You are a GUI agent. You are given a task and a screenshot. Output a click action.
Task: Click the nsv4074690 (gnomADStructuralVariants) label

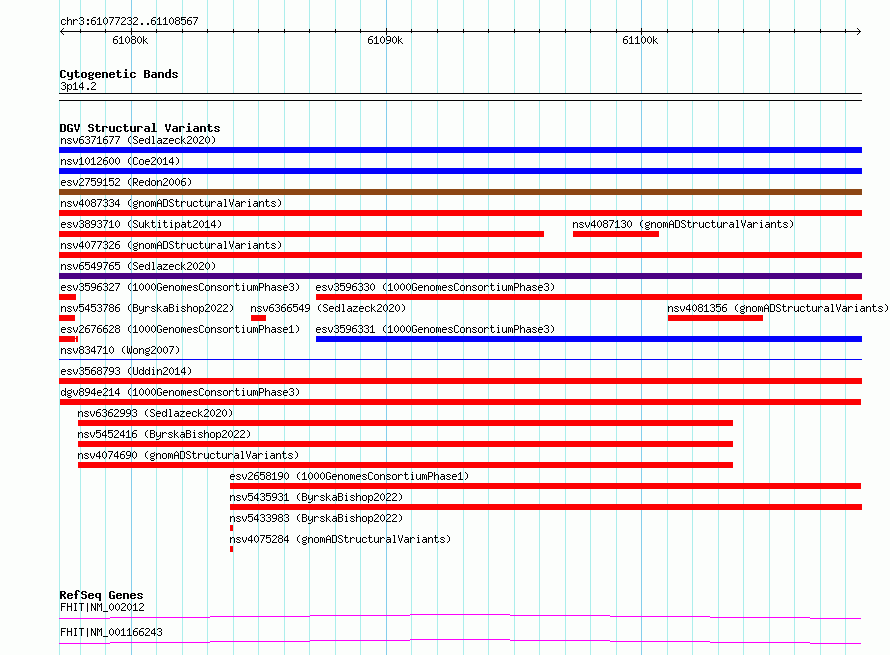(188, 455)
